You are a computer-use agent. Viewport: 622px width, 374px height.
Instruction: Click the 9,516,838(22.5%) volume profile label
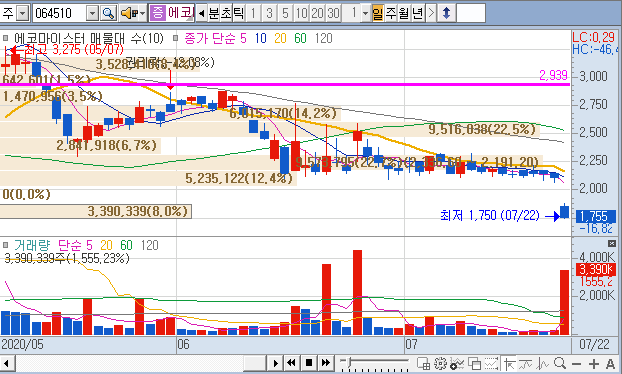point(482,129)
